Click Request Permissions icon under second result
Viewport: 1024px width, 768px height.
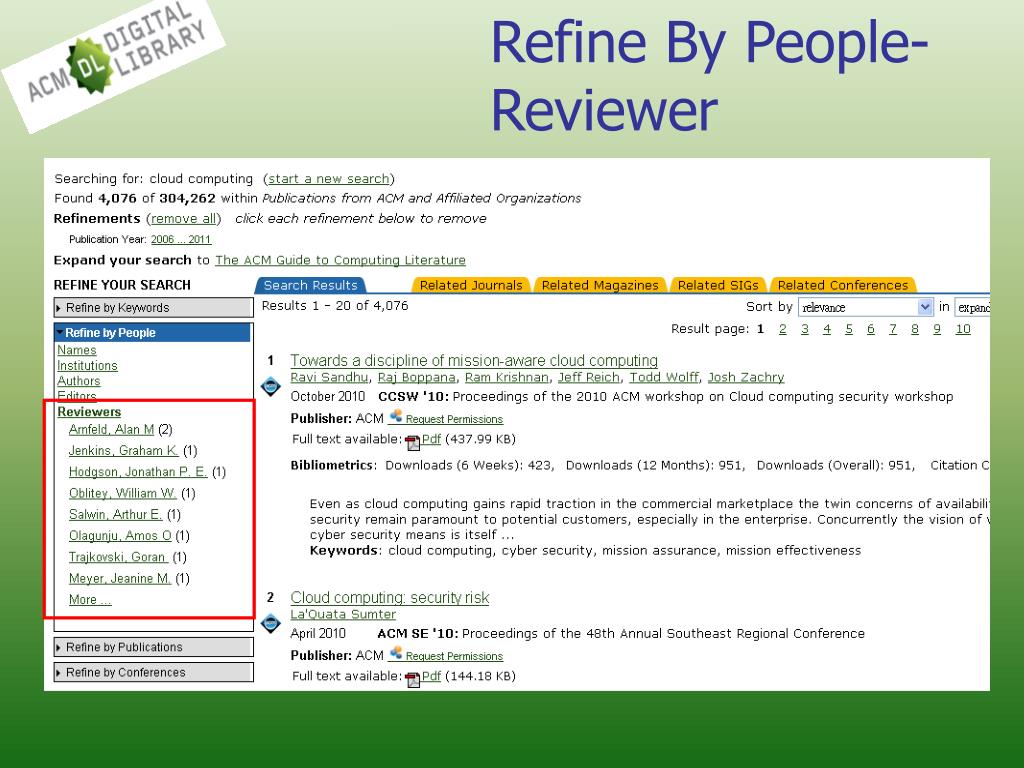click(x=396, y=653)
